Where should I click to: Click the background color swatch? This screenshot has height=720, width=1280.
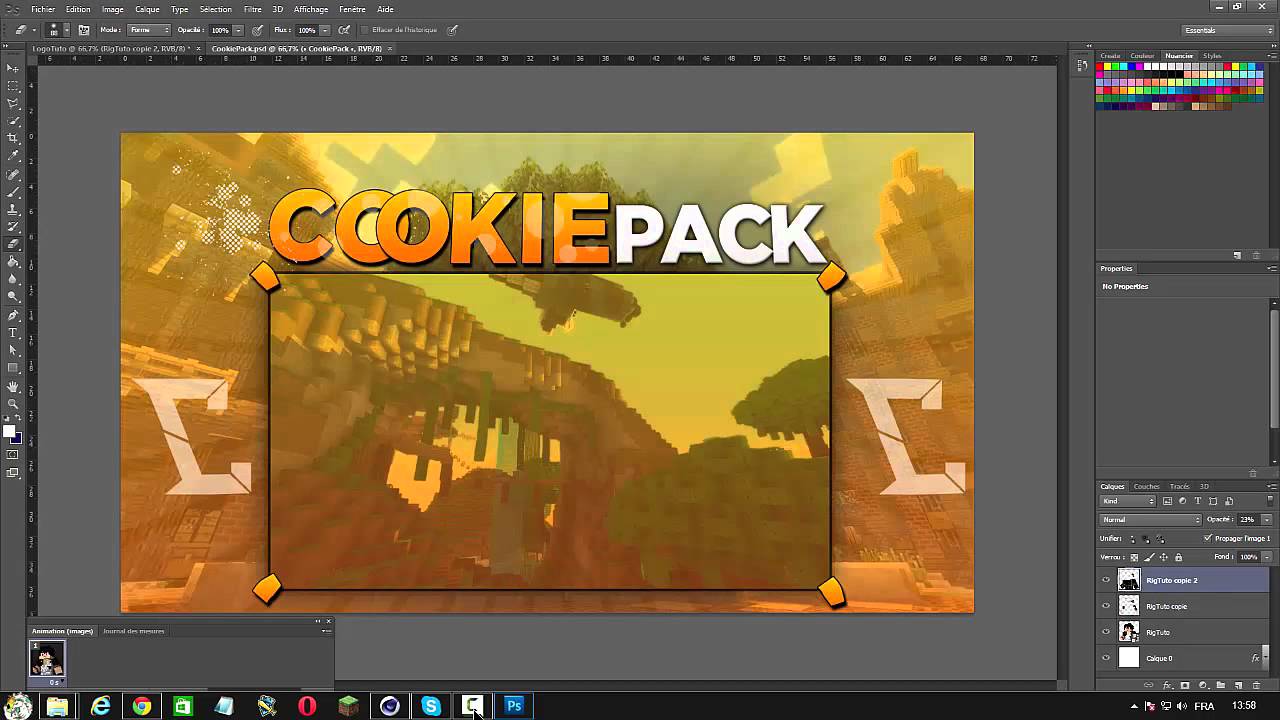pyautogui.click(x=17, y=440)
